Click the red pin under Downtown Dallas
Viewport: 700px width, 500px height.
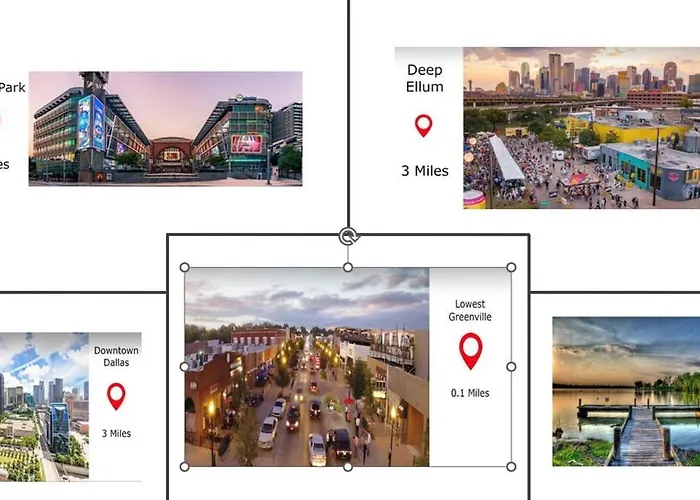[x=116, y=396]
